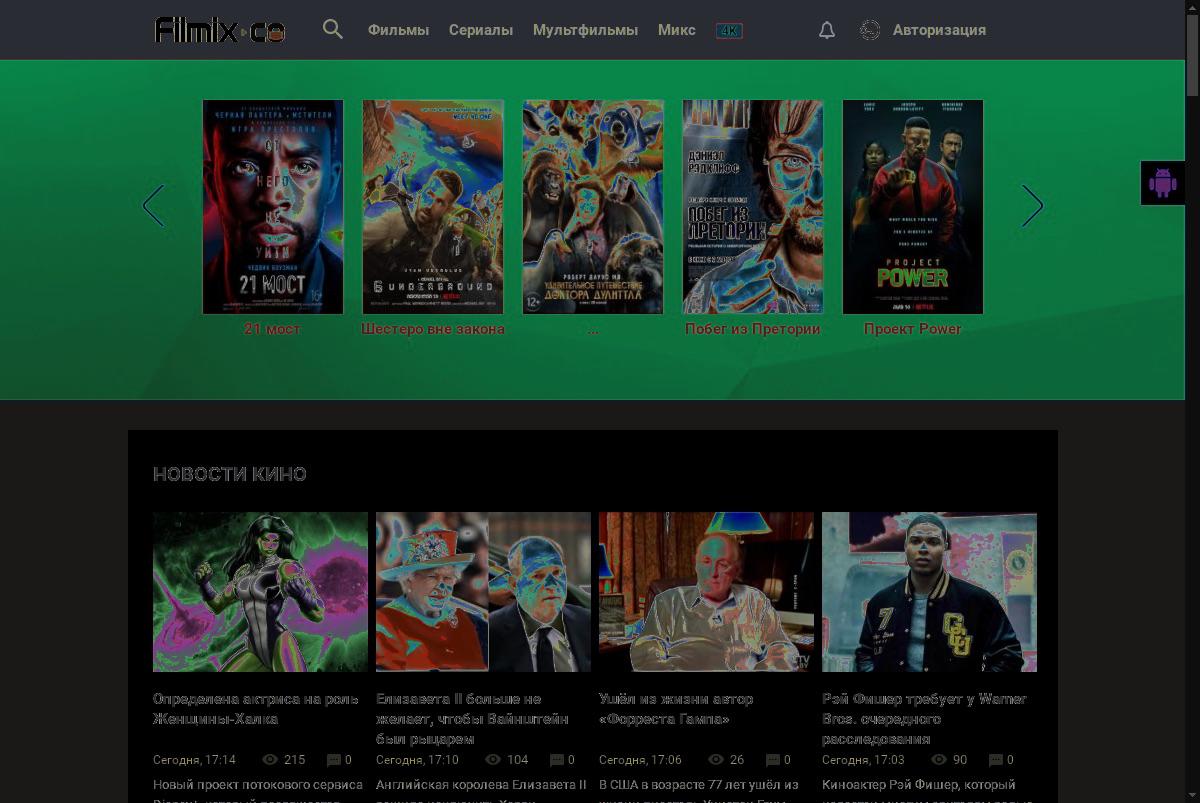Viewport: 1200px width, 803px height.
Task: Open the Forrest Gump author news image
Action: (706, 592)
